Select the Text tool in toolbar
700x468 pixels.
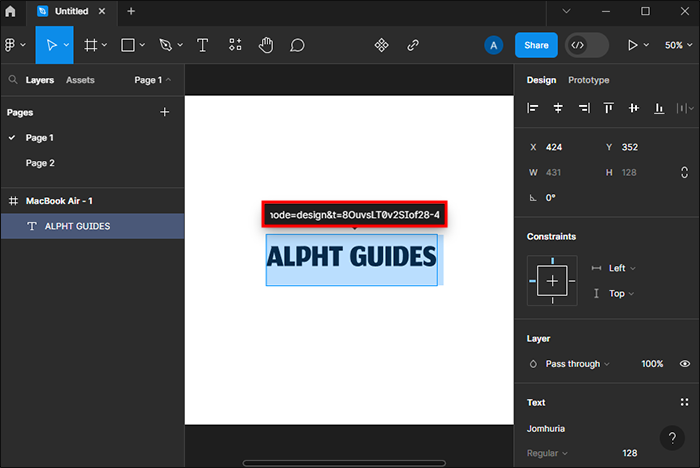click(x=203, y=45)
